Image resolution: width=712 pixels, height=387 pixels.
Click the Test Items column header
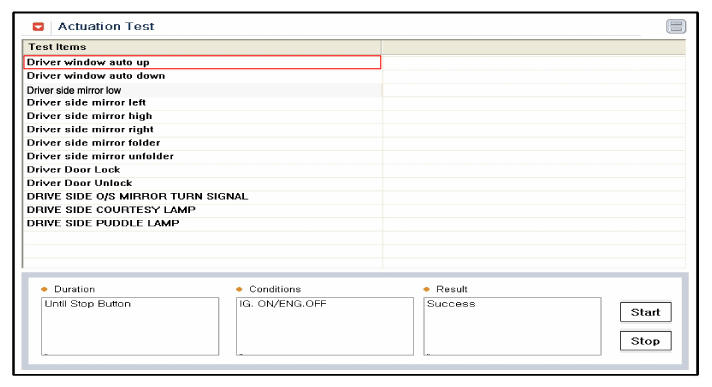(x=202, y=47)
